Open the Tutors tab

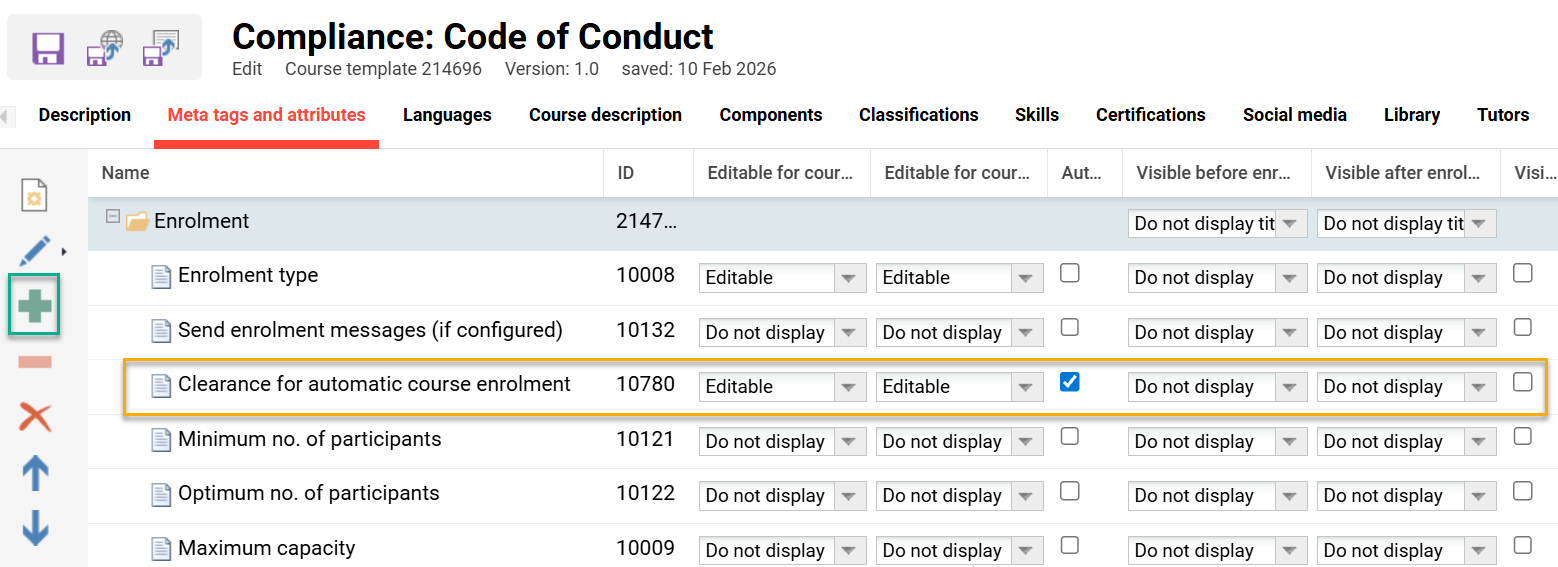pos(1503,115)
